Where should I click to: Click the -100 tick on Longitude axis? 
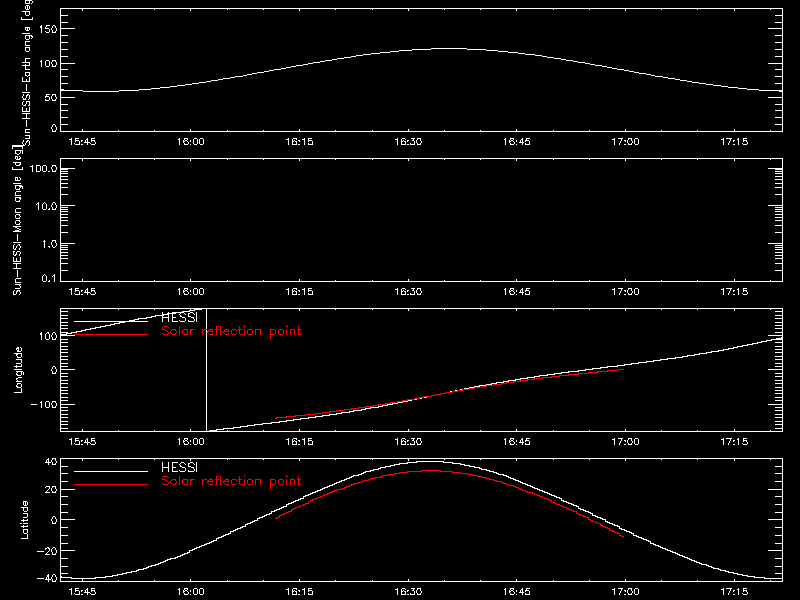44,405
